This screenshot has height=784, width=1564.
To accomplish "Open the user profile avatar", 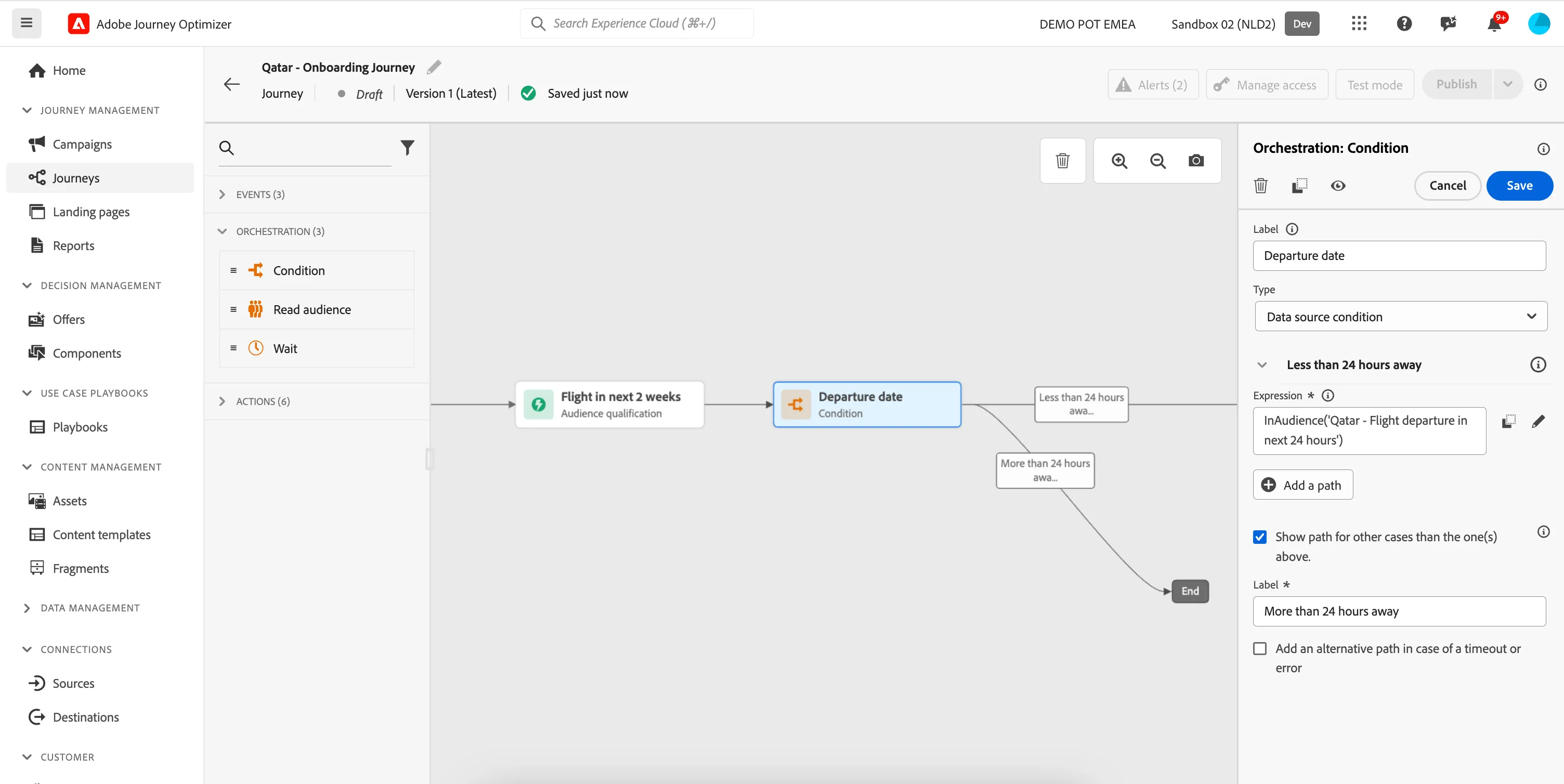I will tap(1539, 24).
